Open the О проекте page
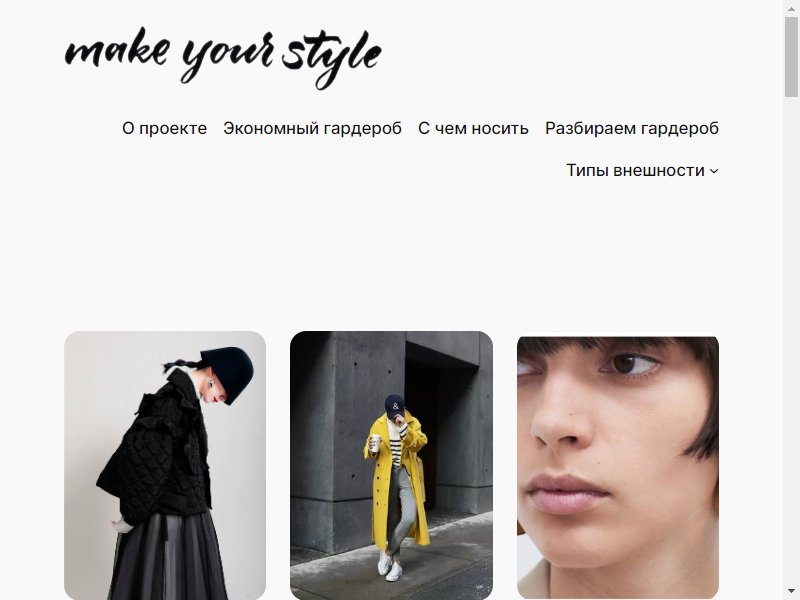800x600 pixels. click(164, 128)
